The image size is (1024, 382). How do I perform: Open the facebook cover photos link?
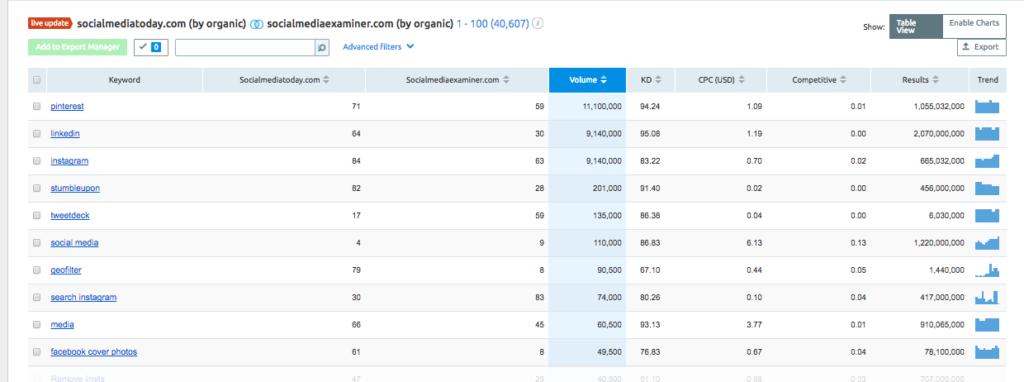point(94,352)
